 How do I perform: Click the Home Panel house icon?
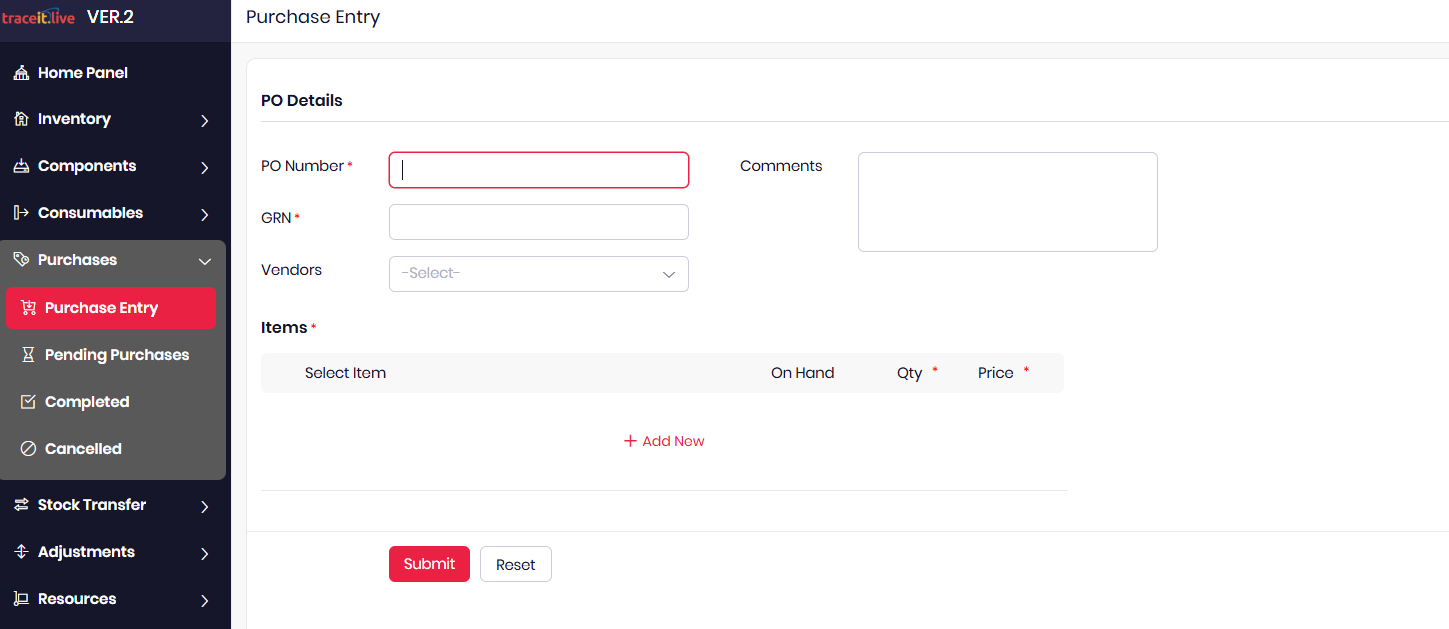[x=21, y=73]
